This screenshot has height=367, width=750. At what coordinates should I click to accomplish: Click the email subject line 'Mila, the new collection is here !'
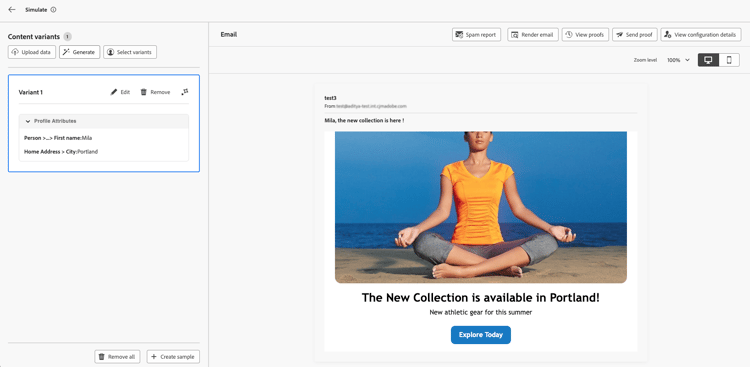coord(364,121)
